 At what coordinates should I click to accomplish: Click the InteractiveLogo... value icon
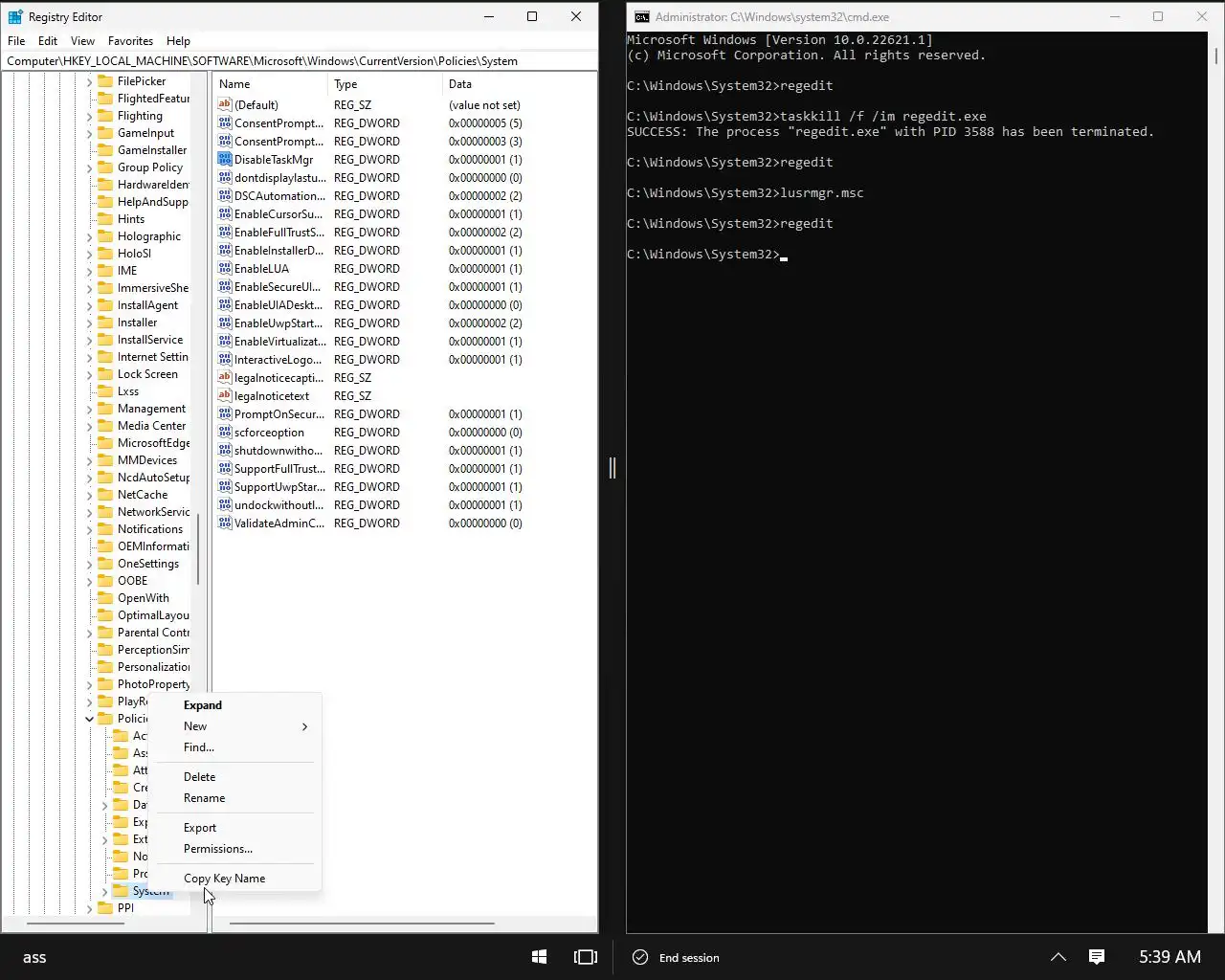pos(225,359)
